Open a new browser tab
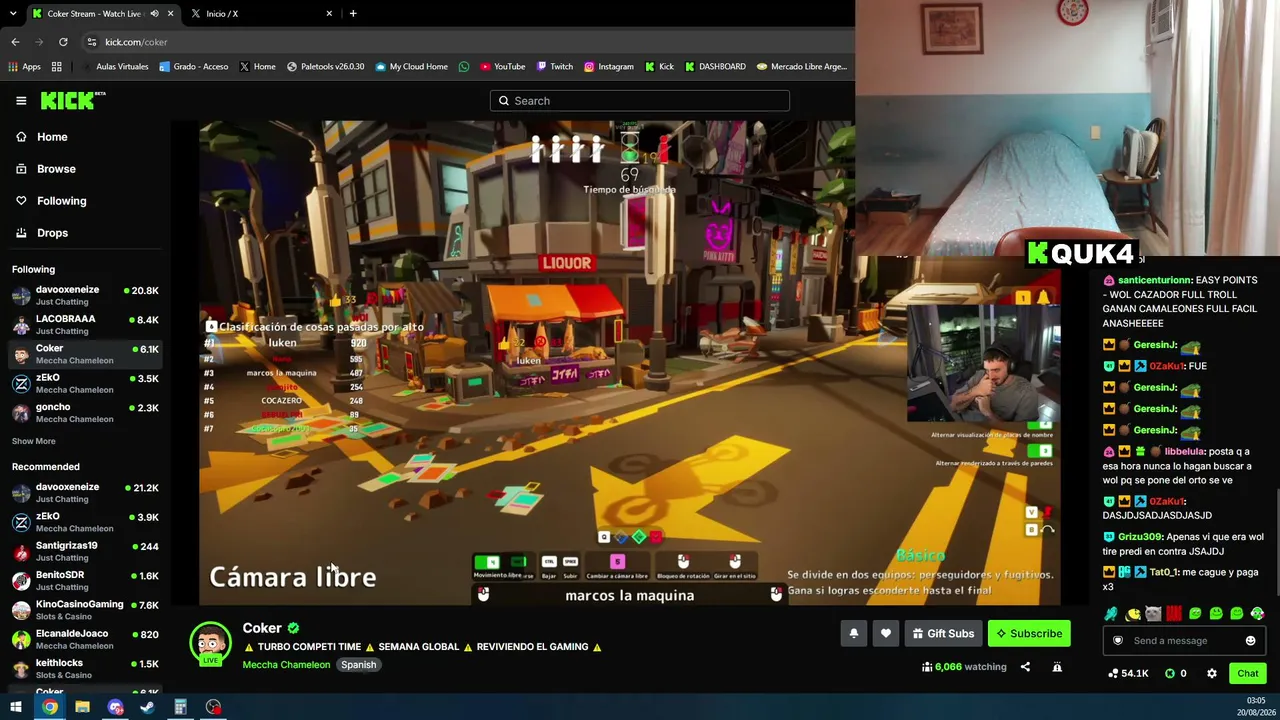Image resolution: width=1280 pixels, height=720 pixels. pyautogui.click(x=353, y=13)
